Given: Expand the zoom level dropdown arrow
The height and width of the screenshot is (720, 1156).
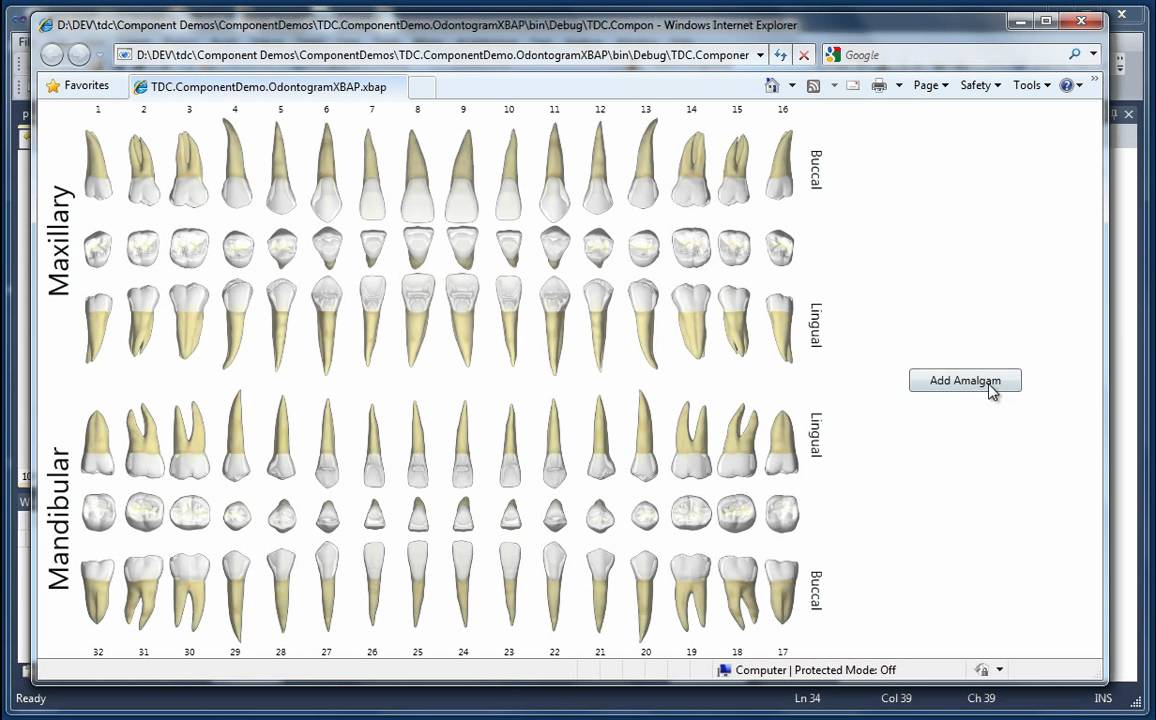Looking at the screenshot, I should pyautogui.click(x=1000, y=670).
